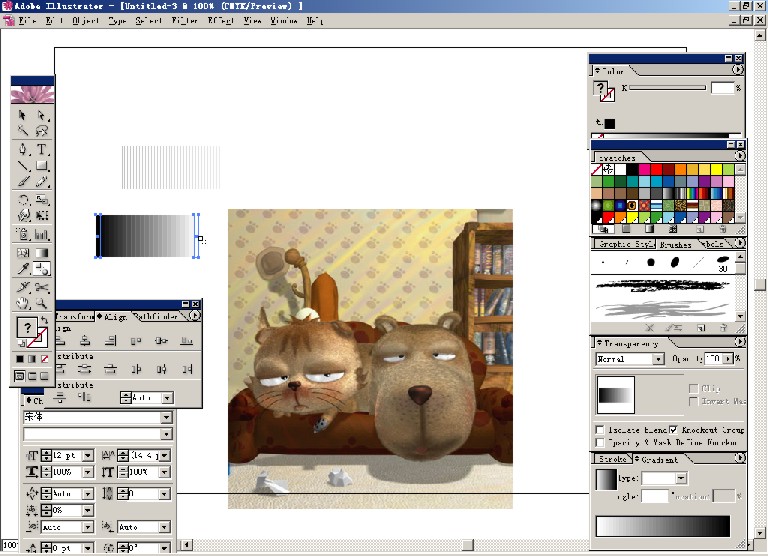Click the gradient Angle input field

654,496
